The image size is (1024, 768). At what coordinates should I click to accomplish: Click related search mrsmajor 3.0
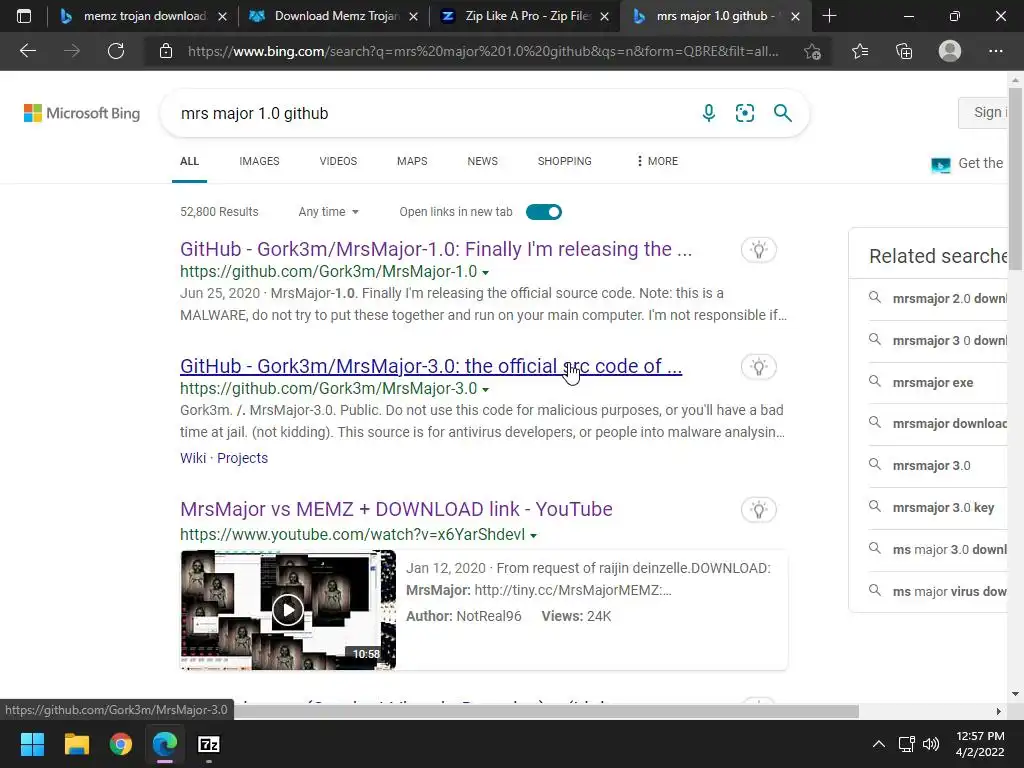[931, 466]
